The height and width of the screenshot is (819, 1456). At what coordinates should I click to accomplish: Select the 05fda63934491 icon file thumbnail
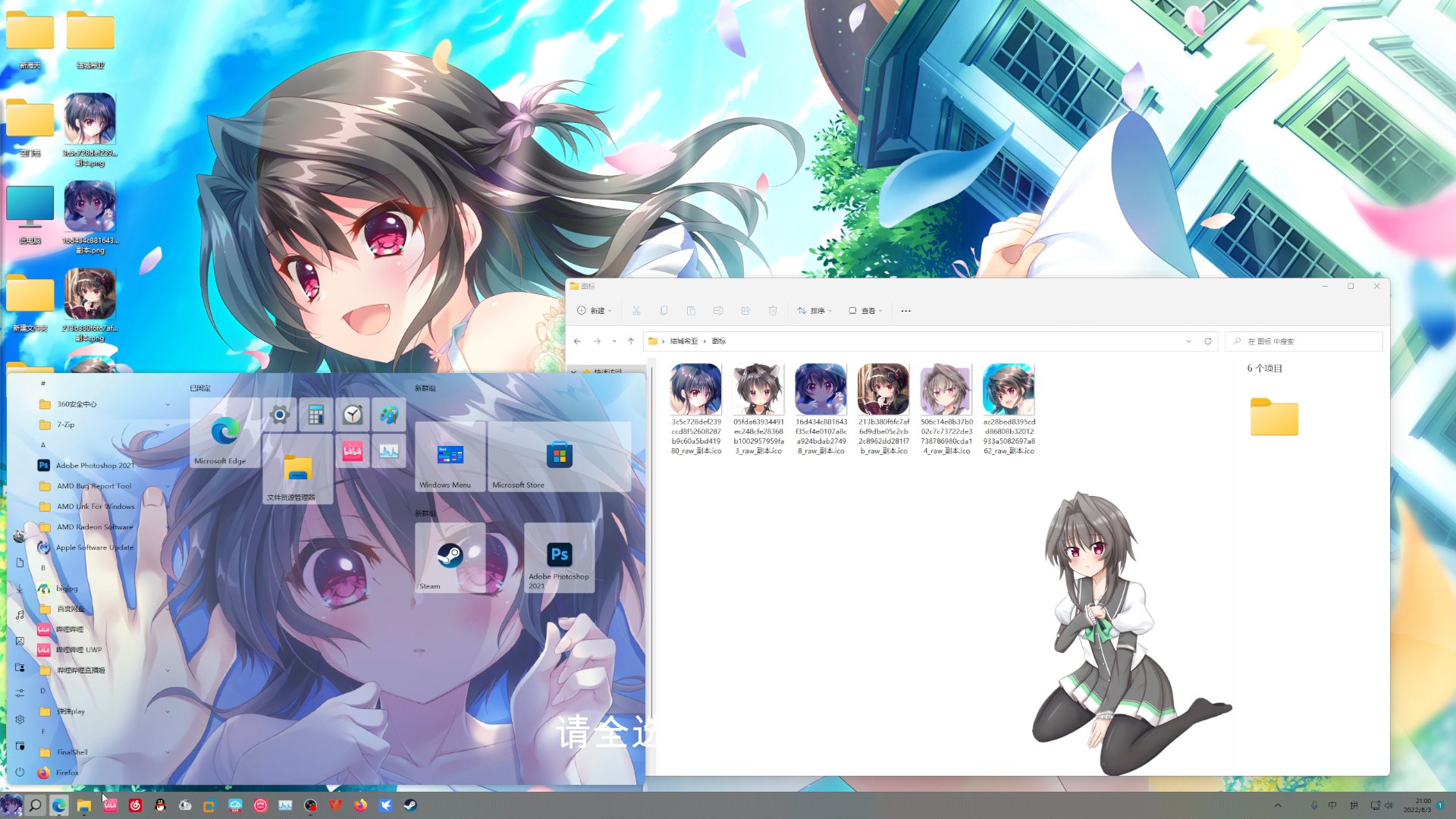click(x=758, y=389)
